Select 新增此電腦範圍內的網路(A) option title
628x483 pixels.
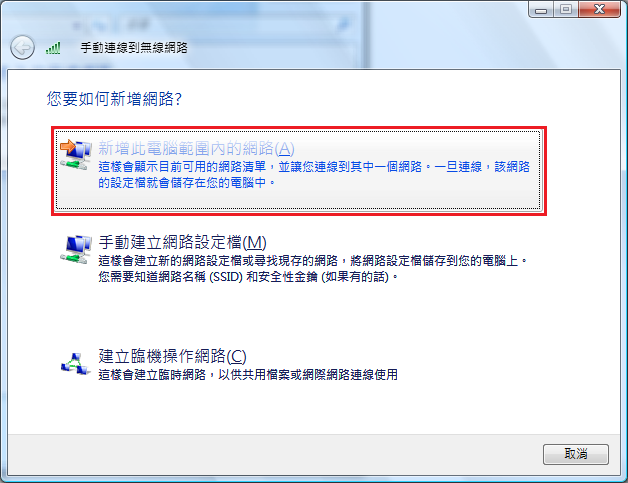(196, 148)
